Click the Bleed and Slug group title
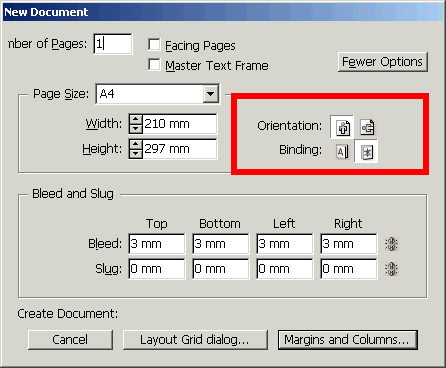This screenshot has width=446, height=368. click(x=73, y=194)
